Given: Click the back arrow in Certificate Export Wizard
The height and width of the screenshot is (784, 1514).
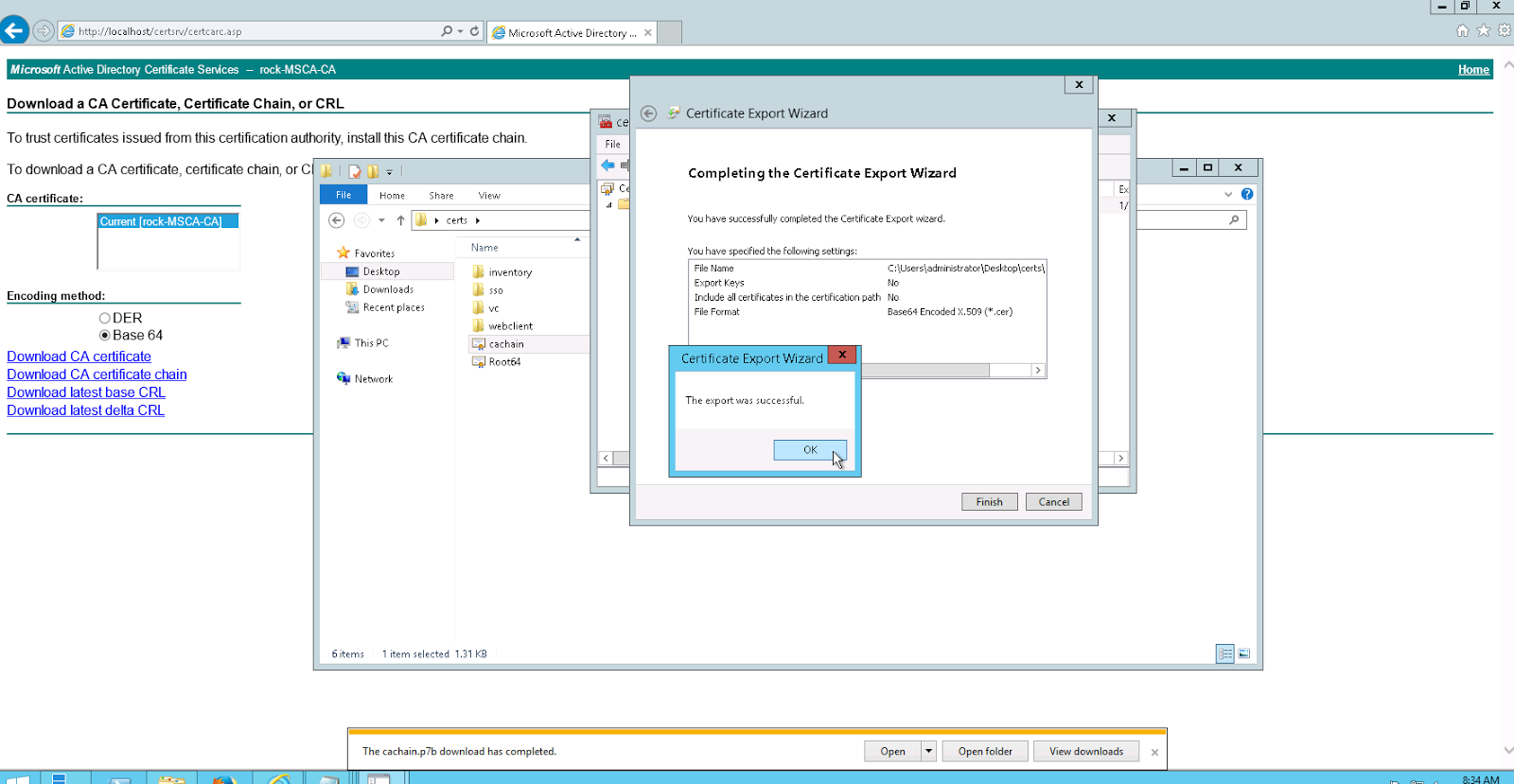Looking at the screenshot, I should point(648,113).
